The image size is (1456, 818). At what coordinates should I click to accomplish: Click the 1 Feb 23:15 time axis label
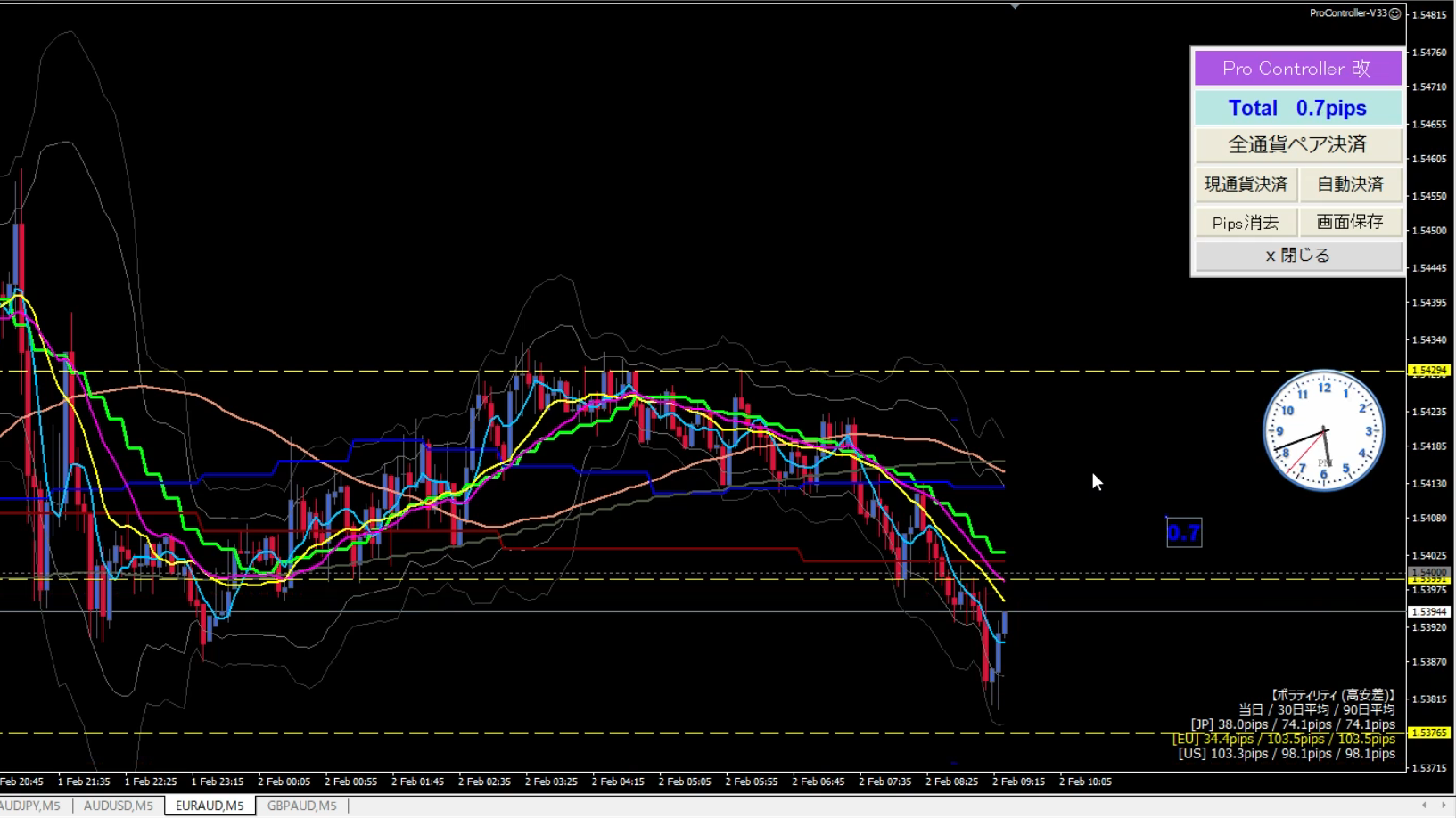click(x=217, y=781)
